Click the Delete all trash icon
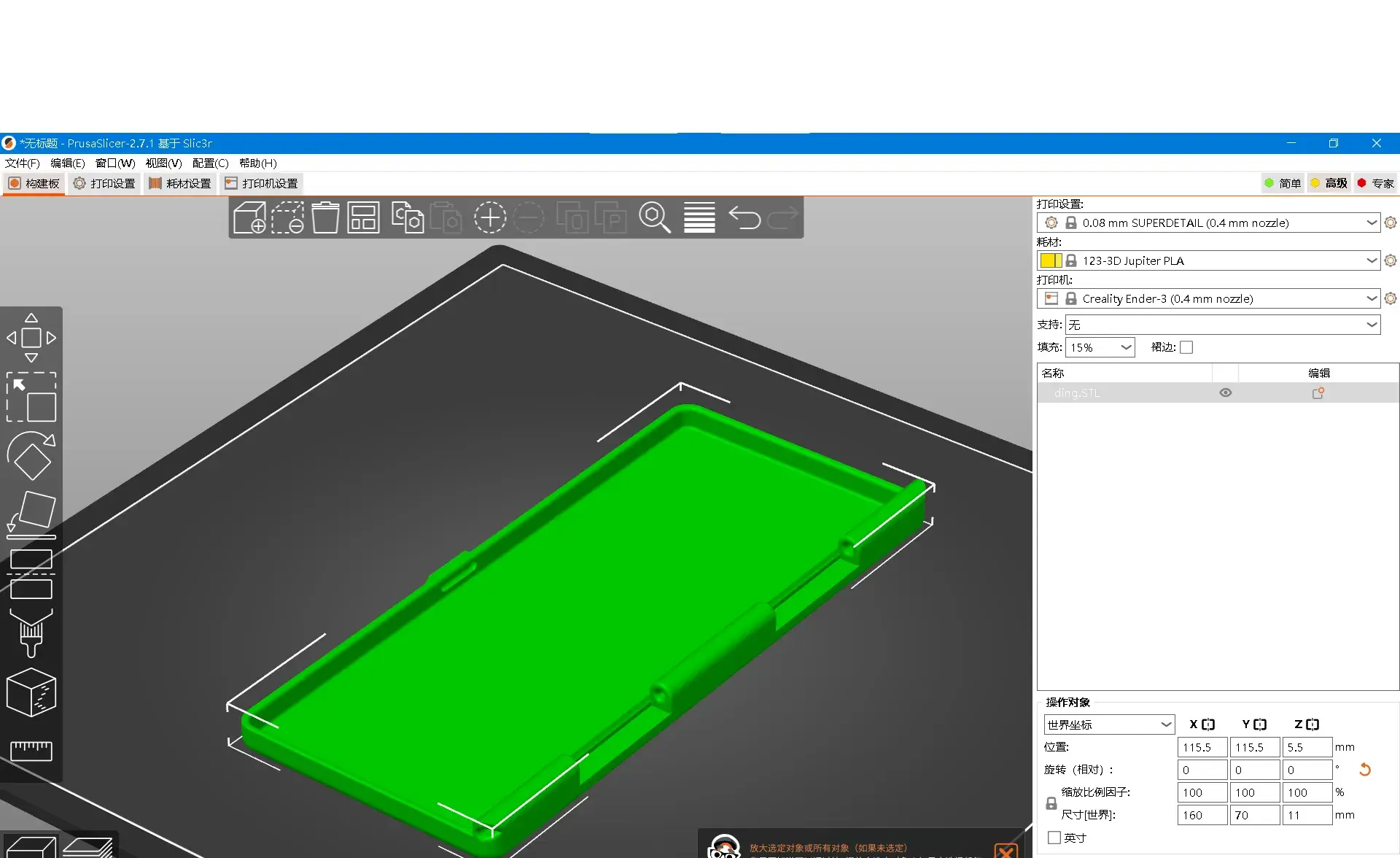The width and height of the screenshot is (1400, 858). tap(325, 217)
